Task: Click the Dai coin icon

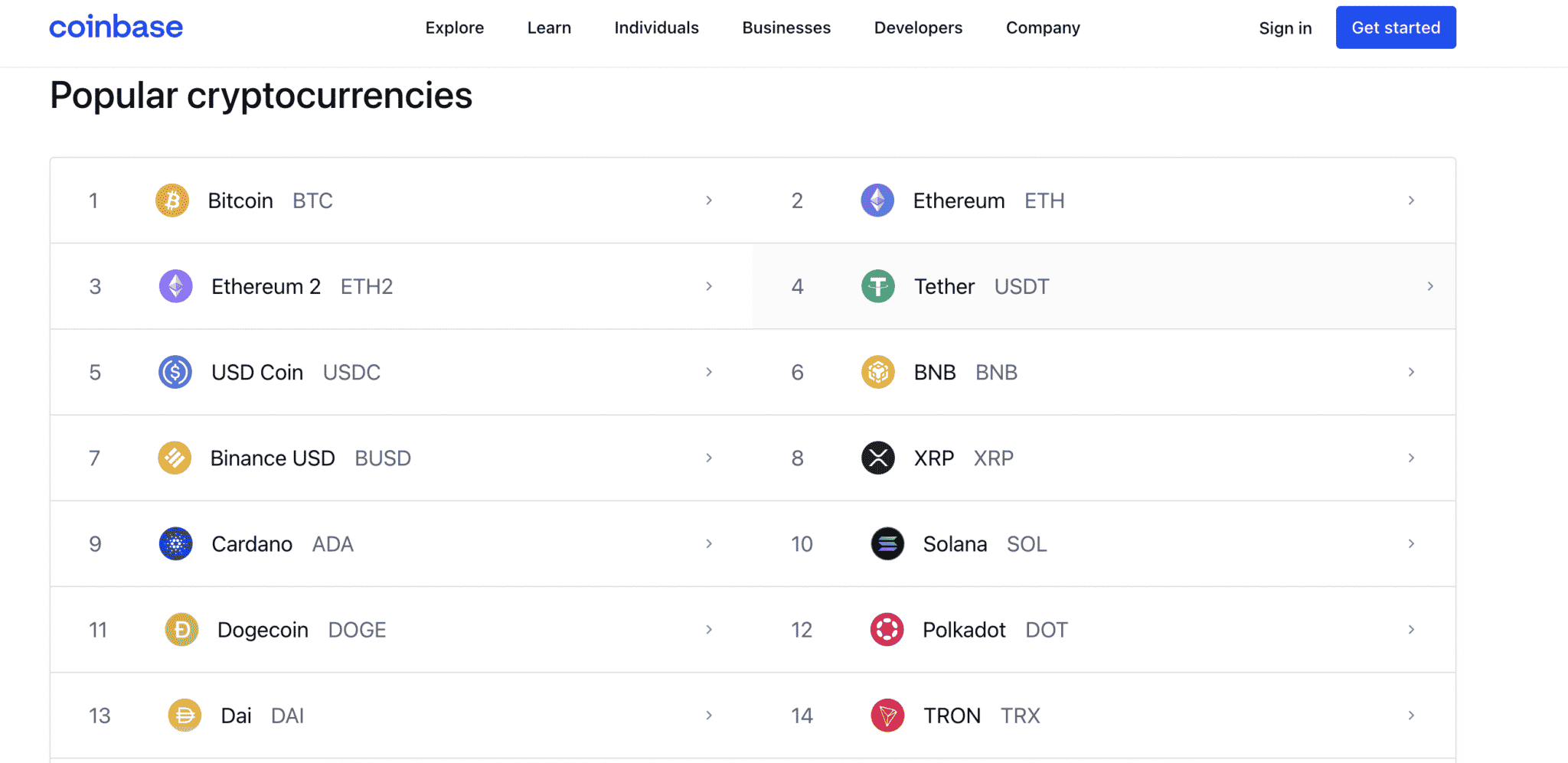Action: [x=185, y=716]
